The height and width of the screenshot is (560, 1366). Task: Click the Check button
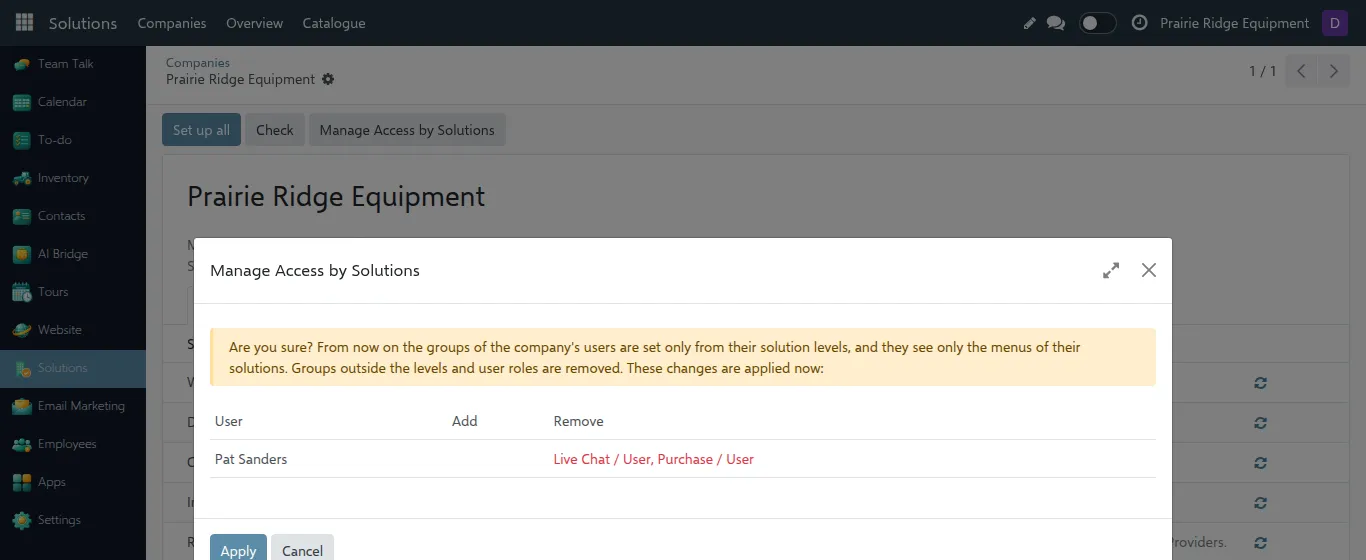(x=275, y=130)
